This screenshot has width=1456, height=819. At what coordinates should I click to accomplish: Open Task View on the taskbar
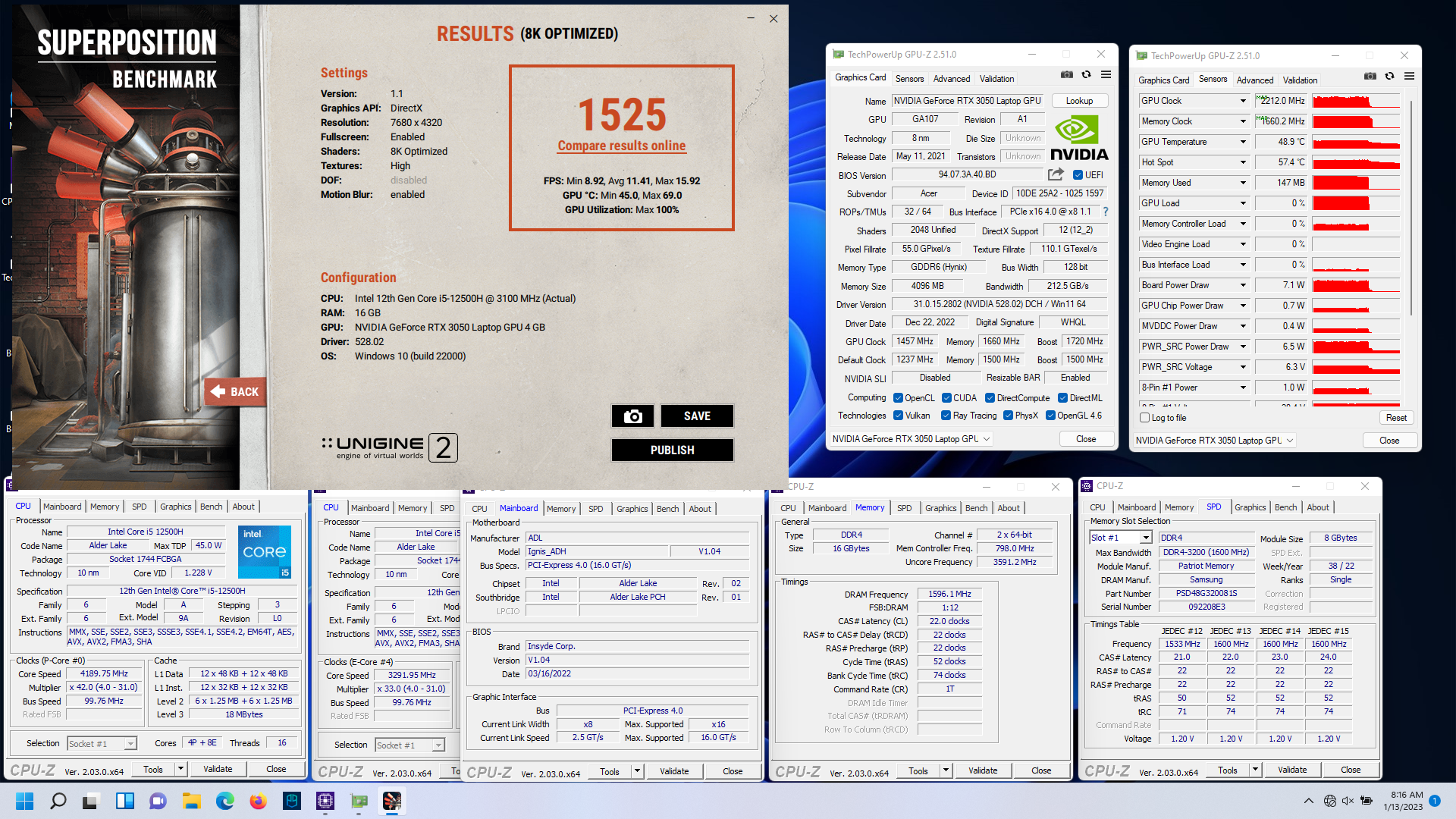pyautogui.click(x=91, y=801)
